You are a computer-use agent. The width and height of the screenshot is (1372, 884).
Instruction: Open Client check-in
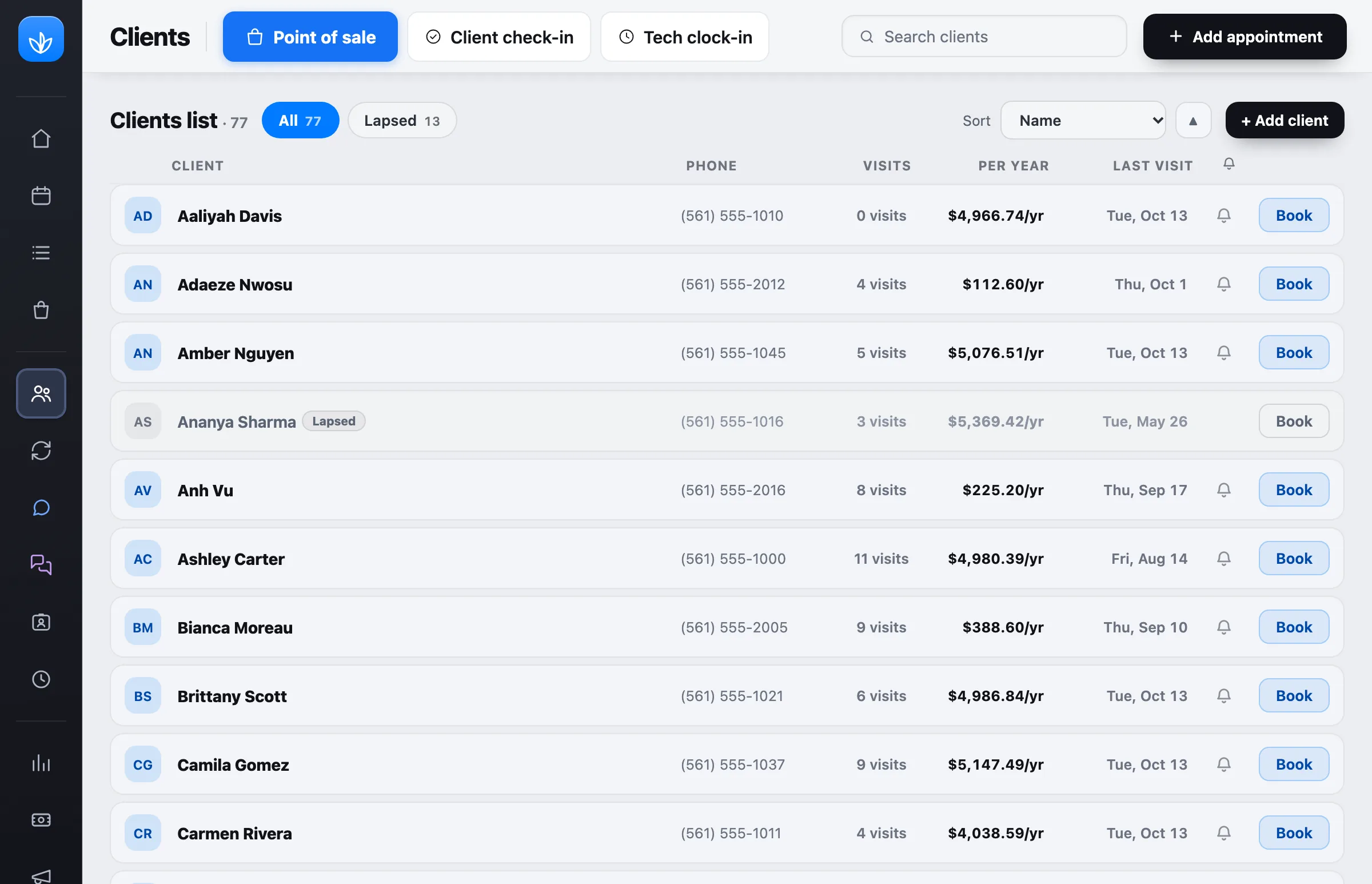(x=498, y=37)
